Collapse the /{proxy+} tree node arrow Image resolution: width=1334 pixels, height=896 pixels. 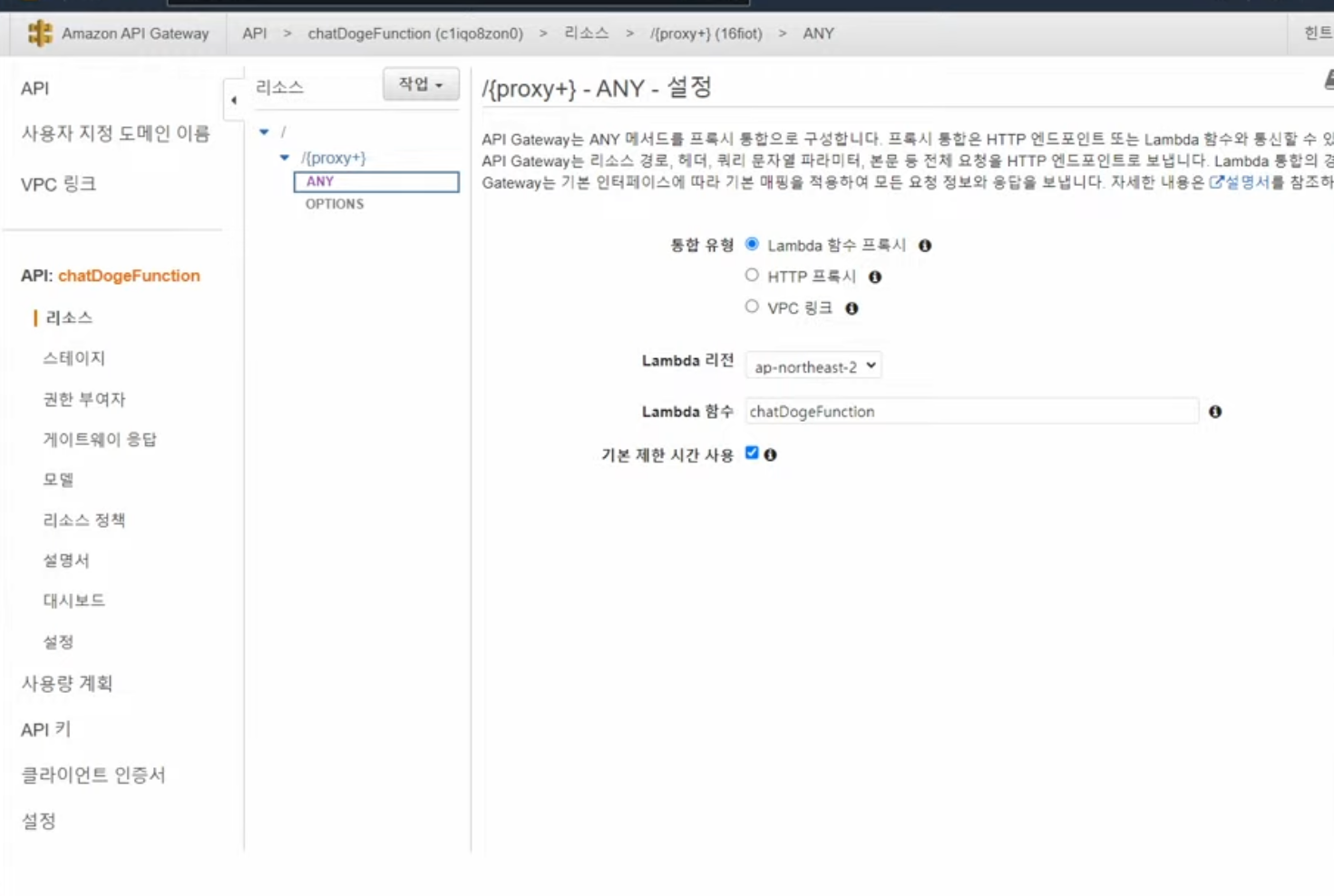tap(285, 158)
